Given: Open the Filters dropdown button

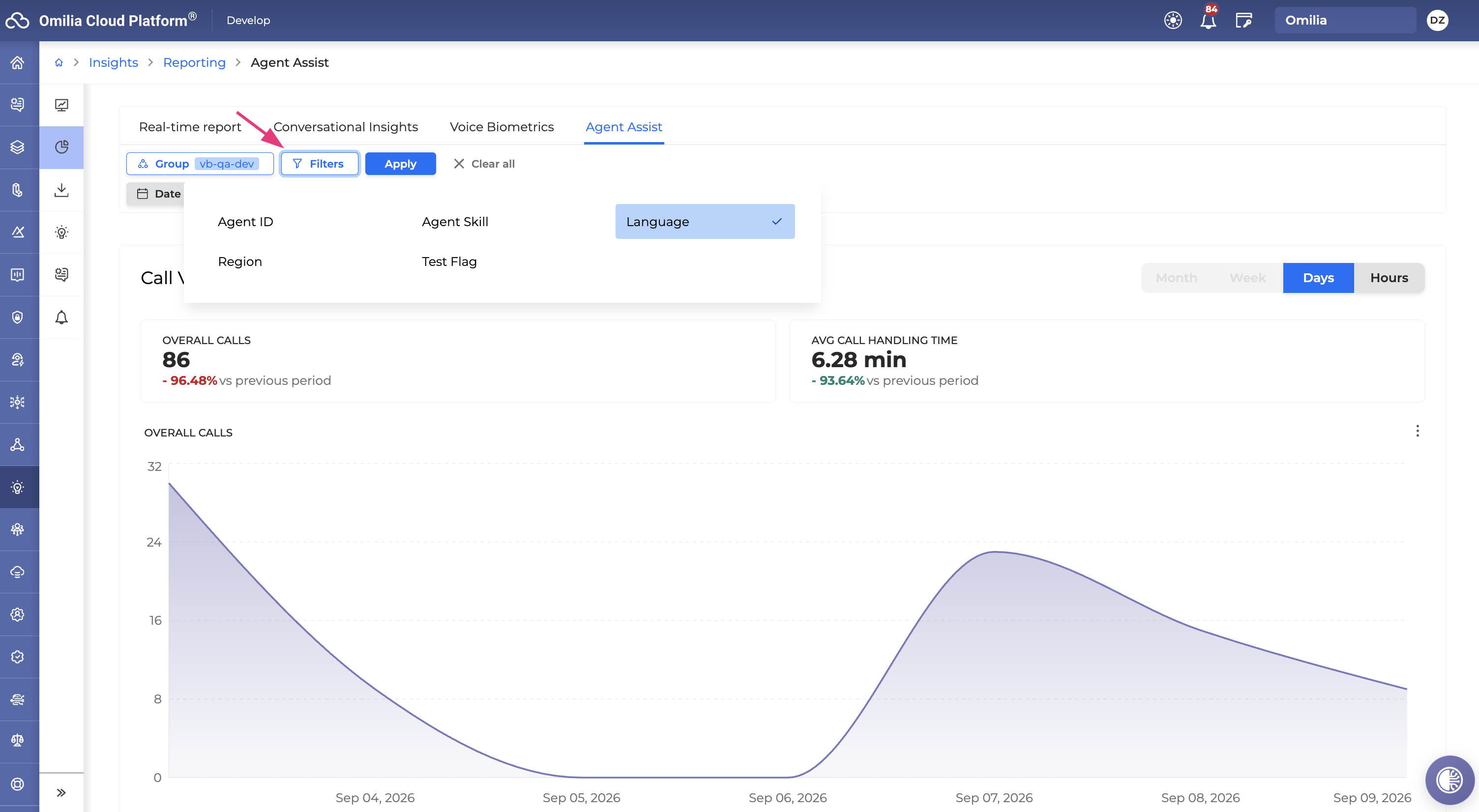Looking at the screenshot, I should tap(320, 164).
